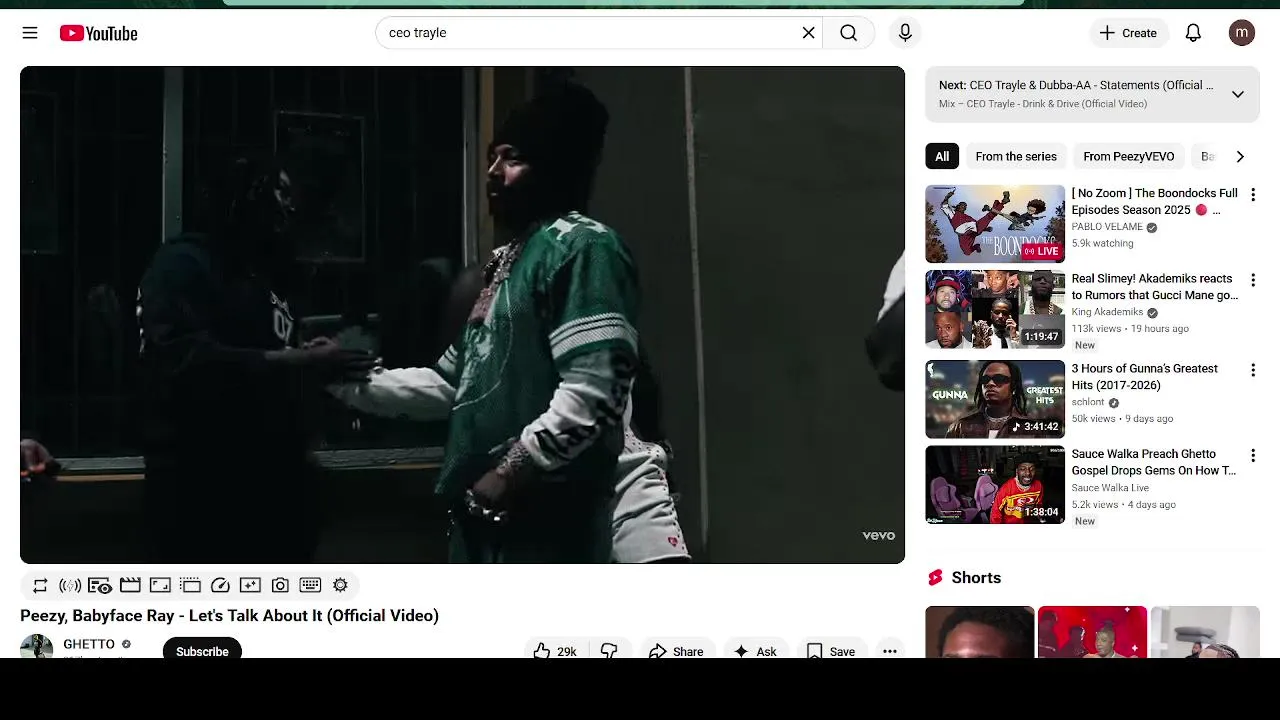Open 'Real Slimey! Akademiks reacts' video title
The image size is (1280, 720).
tap(1155, 287)
